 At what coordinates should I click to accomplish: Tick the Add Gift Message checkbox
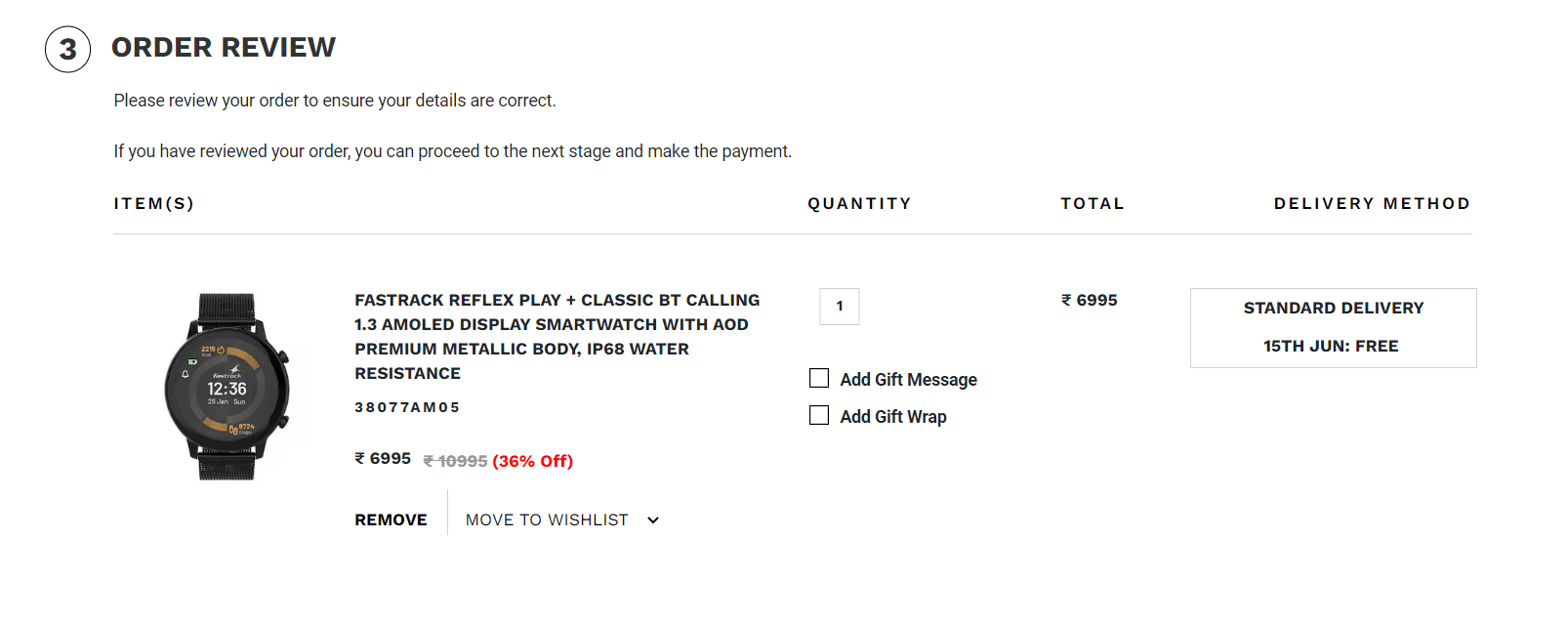click(x=819, y=379)
